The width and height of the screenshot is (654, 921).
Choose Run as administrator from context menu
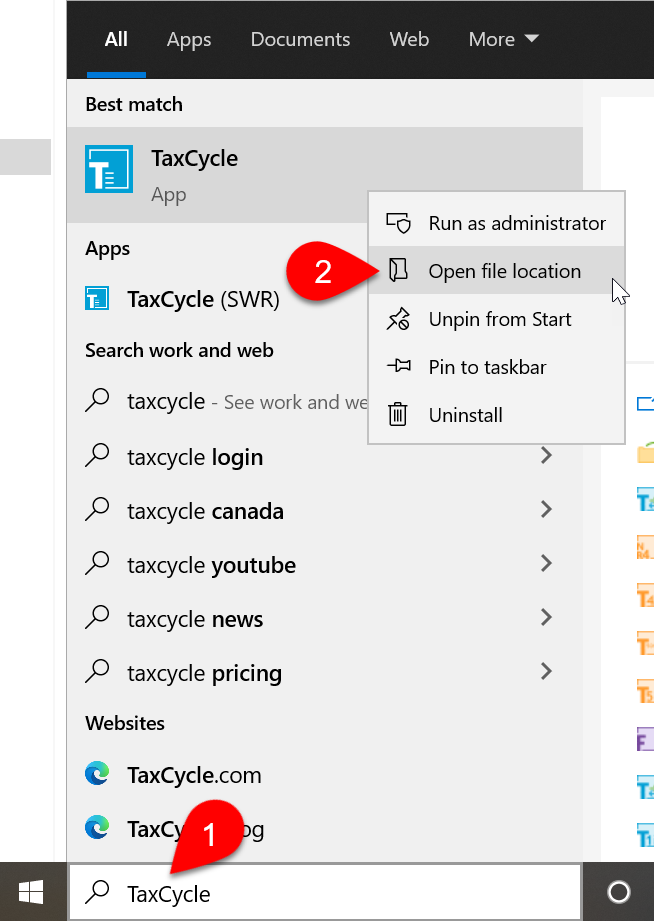pos(497,223)
